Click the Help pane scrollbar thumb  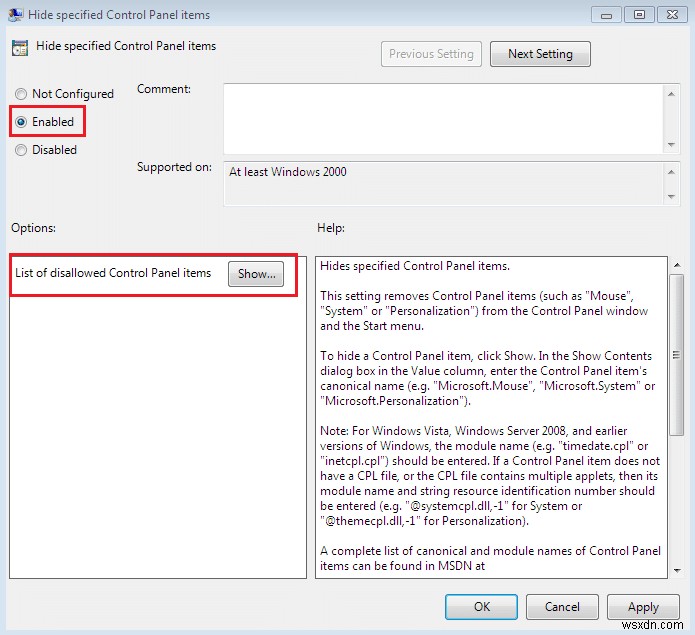tap(676, 355)
